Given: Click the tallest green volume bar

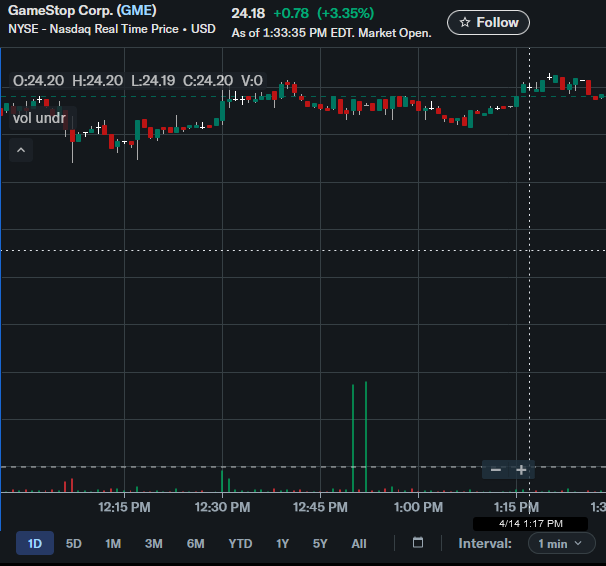Looking at the screenshot, I should (366, 437).
